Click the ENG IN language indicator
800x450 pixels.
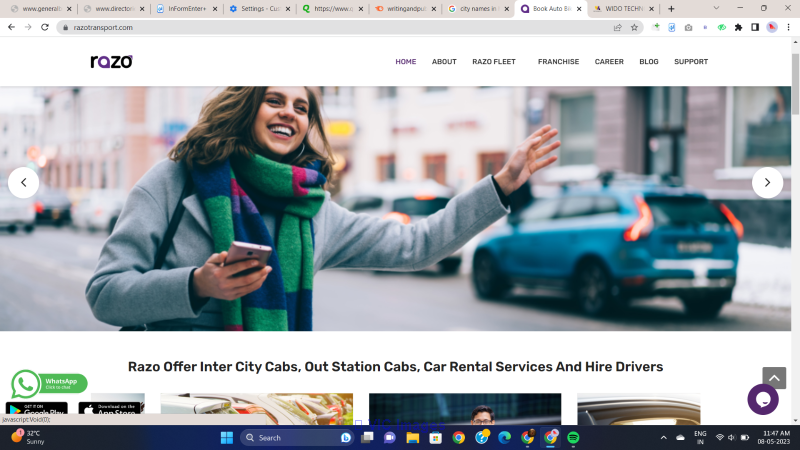[x=700, y=437]
